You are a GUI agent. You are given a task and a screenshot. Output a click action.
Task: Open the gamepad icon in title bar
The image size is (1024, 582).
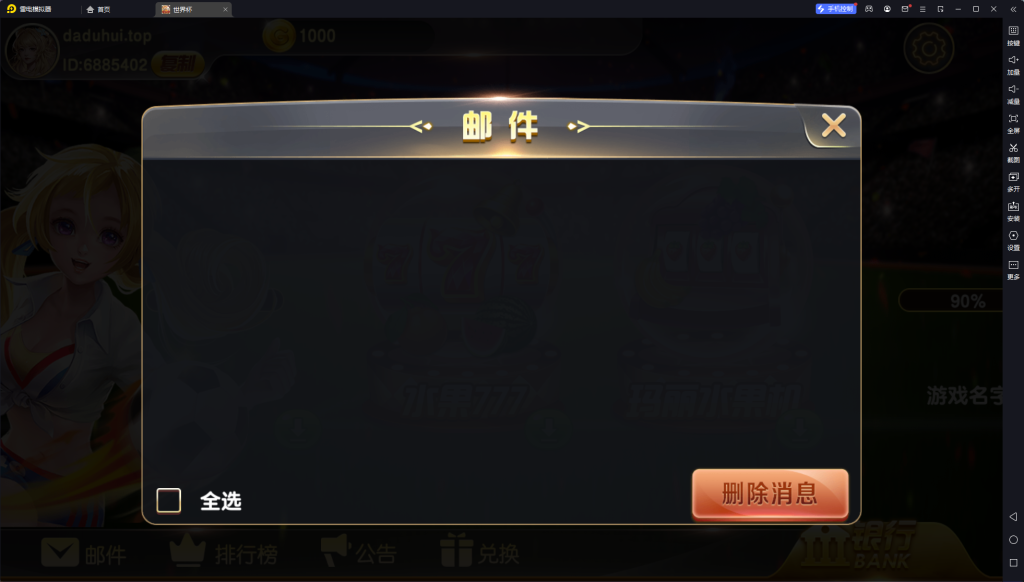pos(869,9)
